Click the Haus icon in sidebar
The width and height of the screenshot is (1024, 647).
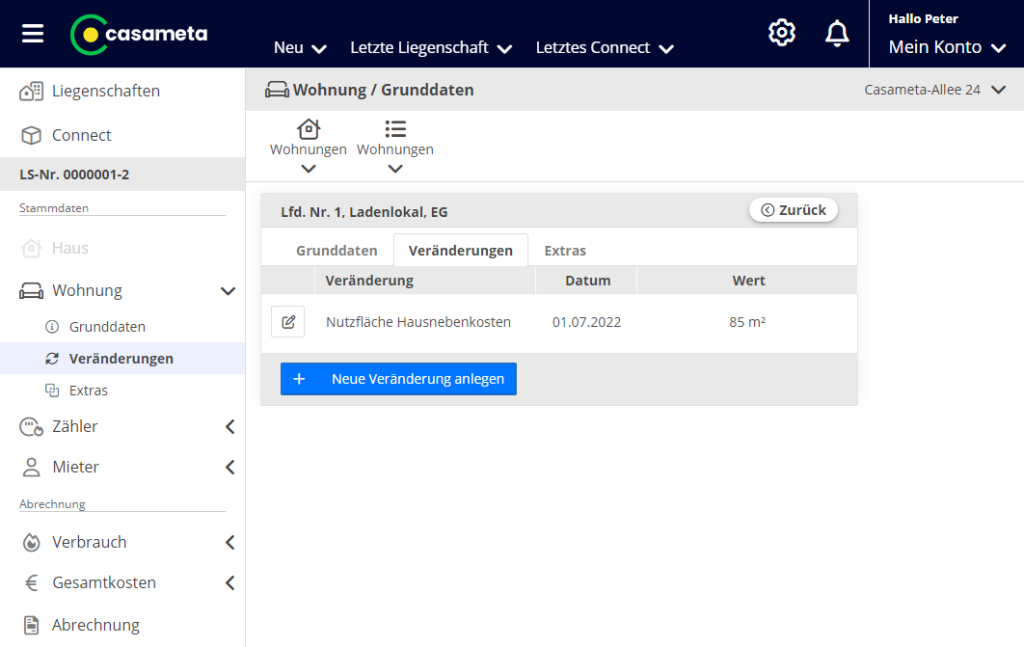pyautogui.click(x=31, y=248)
